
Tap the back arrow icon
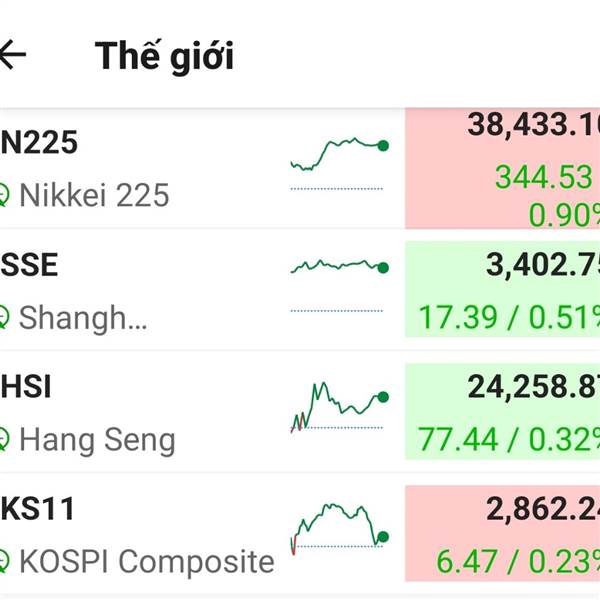tap(12, 54)
